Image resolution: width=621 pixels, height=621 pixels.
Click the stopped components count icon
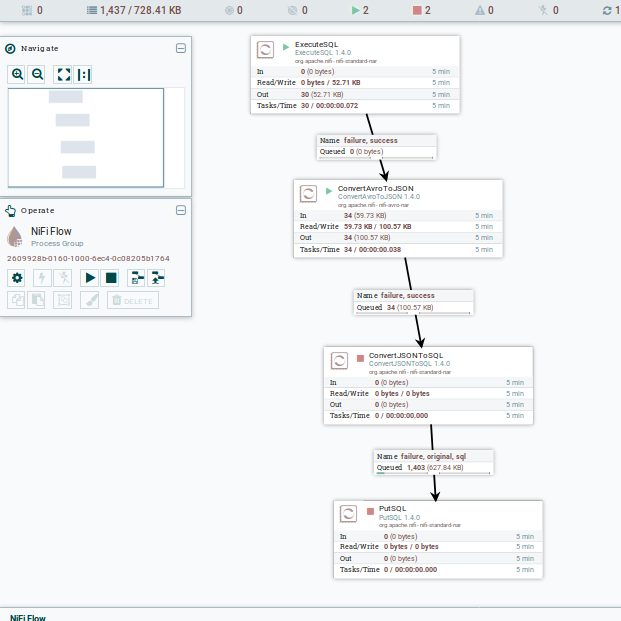click(417, 10)
